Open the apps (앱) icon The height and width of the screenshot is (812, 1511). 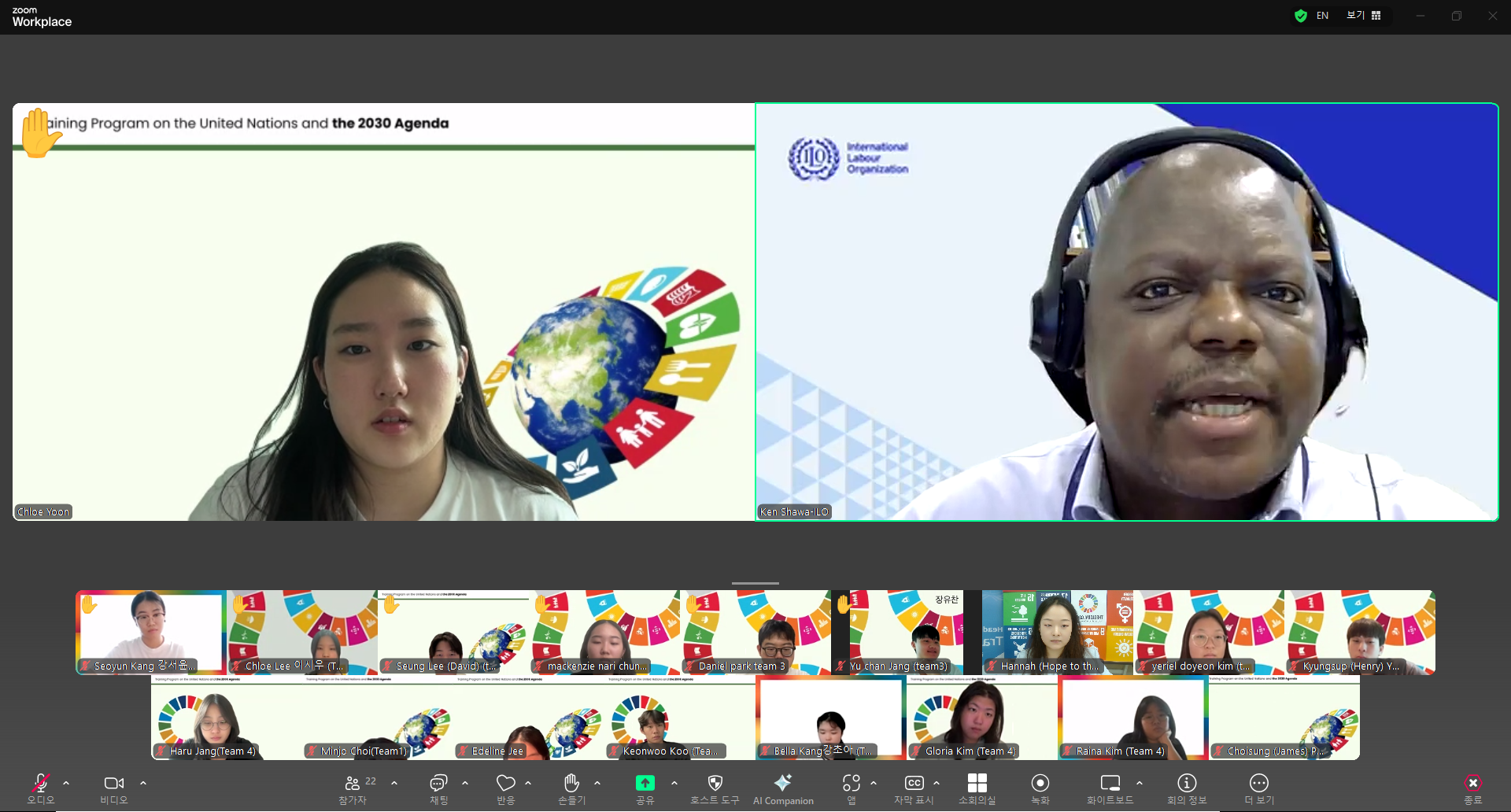coord(852,783)
